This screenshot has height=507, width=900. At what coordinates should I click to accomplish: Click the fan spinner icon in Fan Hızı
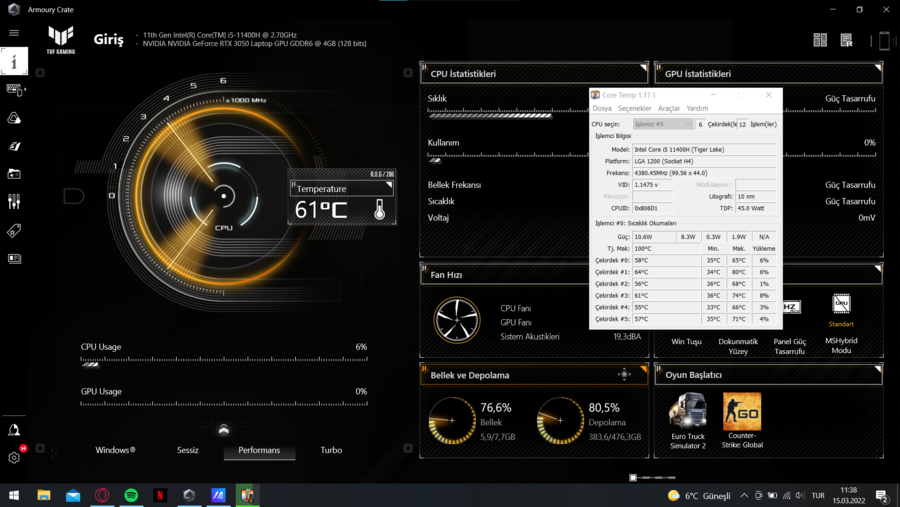point(457,320)
